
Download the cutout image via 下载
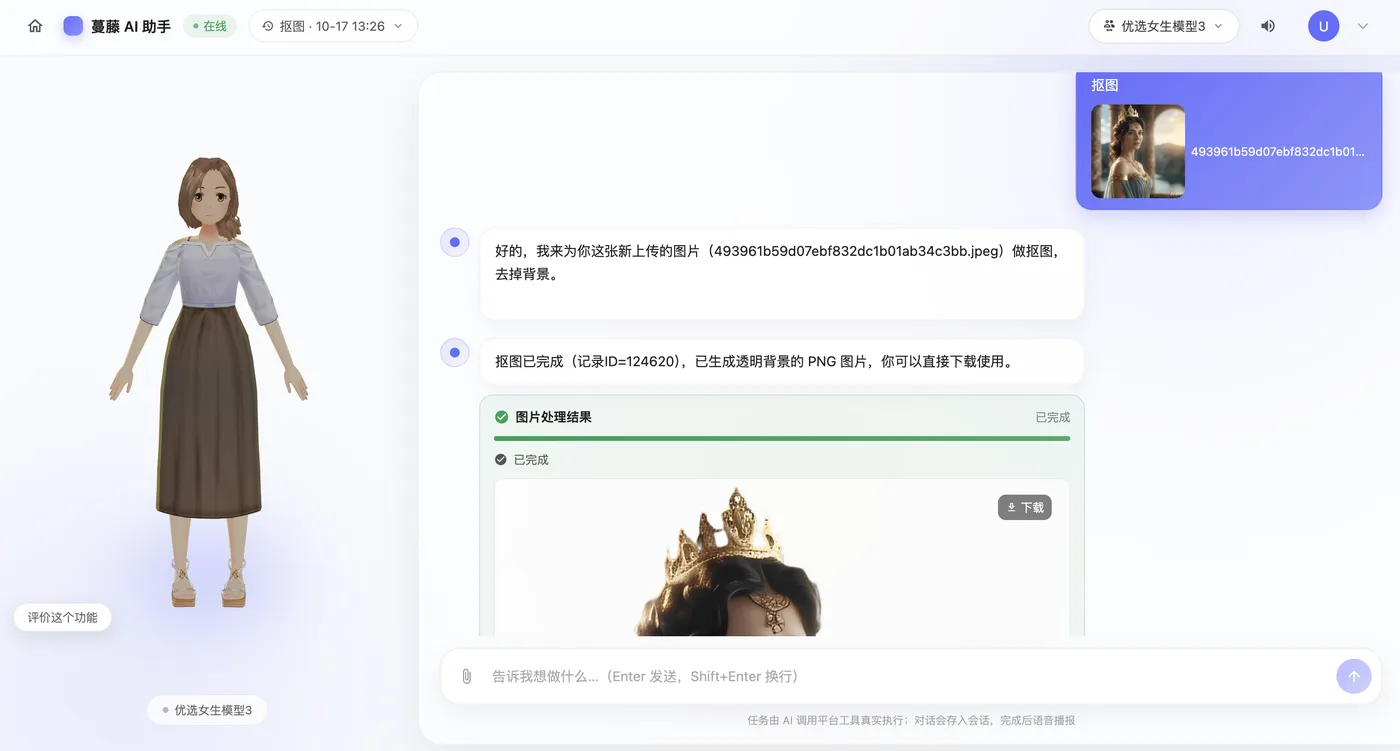1025,508
